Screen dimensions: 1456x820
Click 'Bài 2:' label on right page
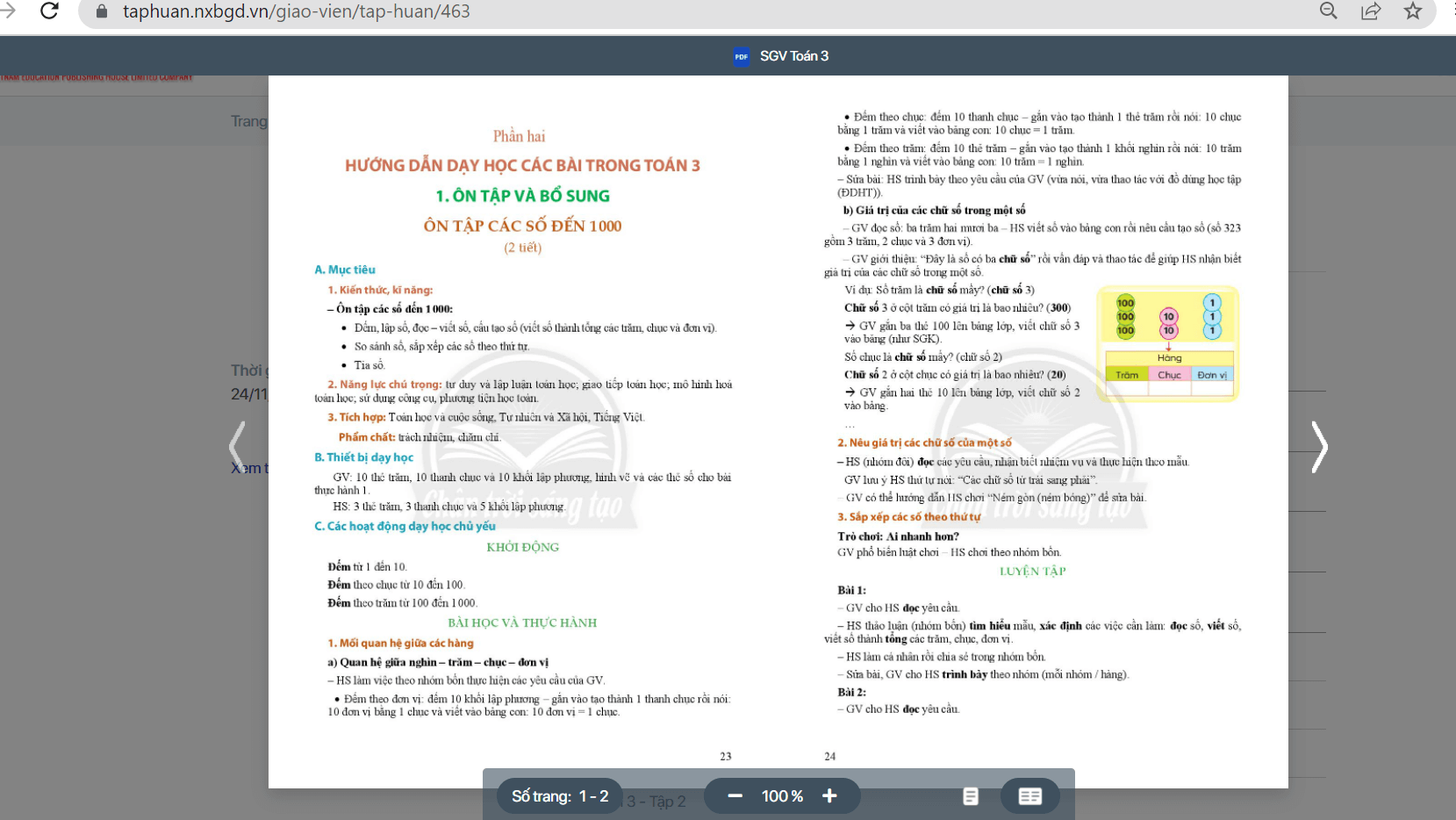pyautogui.click(x=851, y=692)
